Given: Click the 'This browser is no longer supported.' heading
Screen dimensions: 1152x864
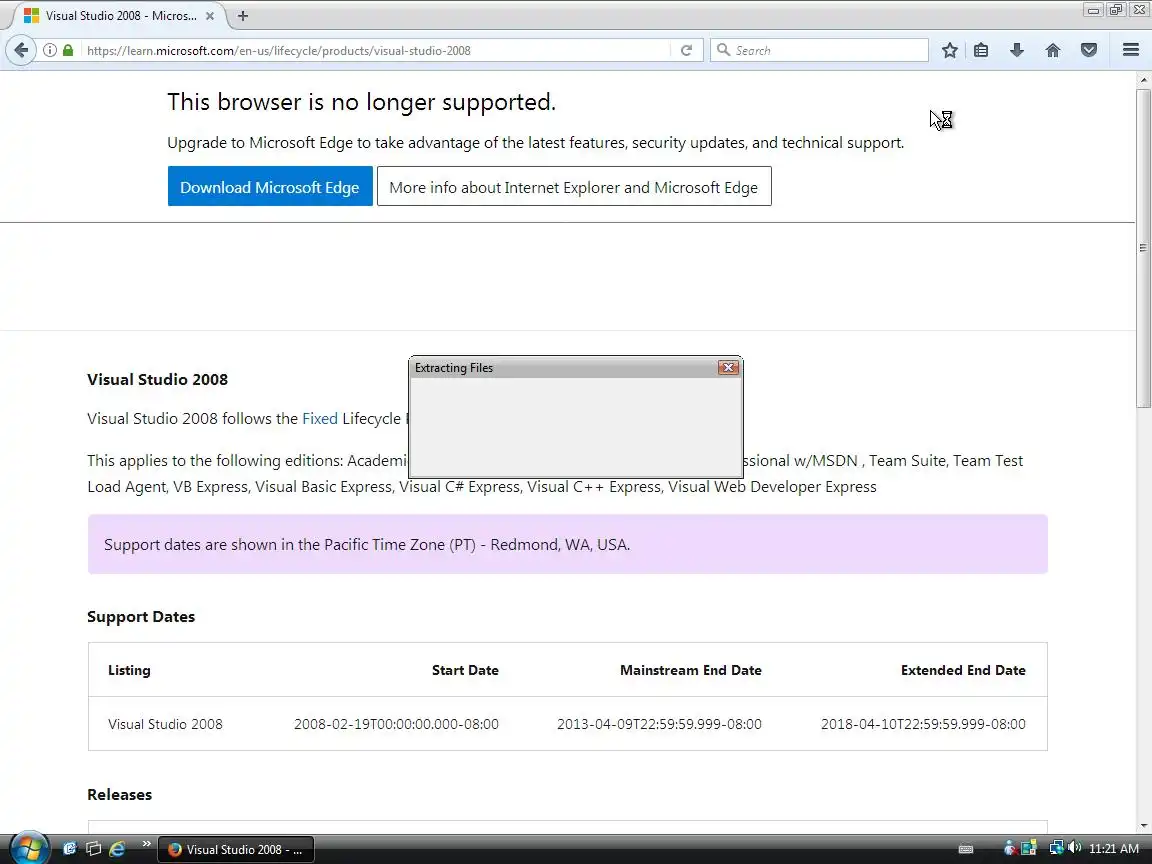Looking at the screenshot, I should pyautogui.click(x=361, y=101).
